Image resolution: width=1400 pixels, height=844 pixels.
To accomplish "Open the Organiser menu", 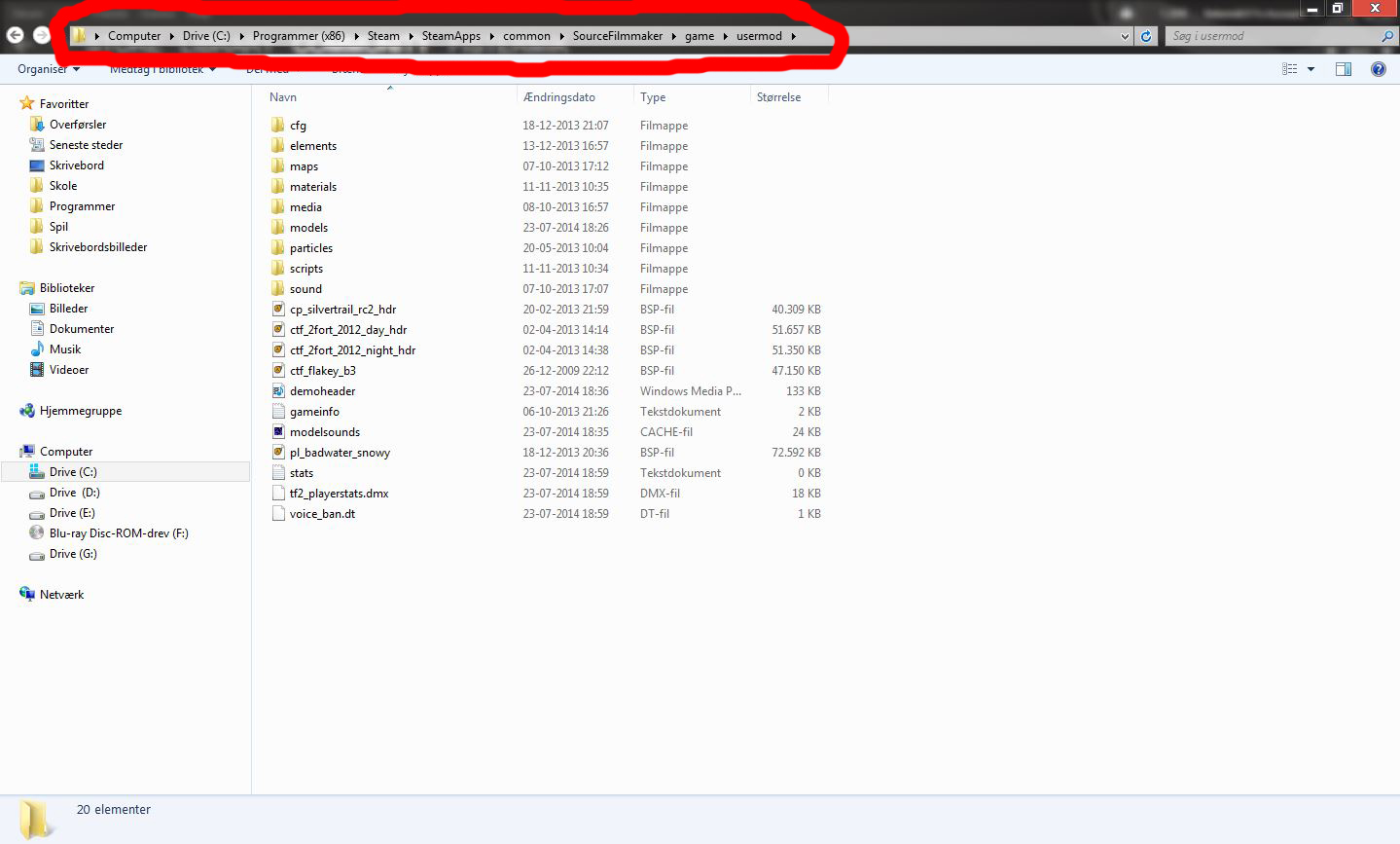I will tap(49, 69).
